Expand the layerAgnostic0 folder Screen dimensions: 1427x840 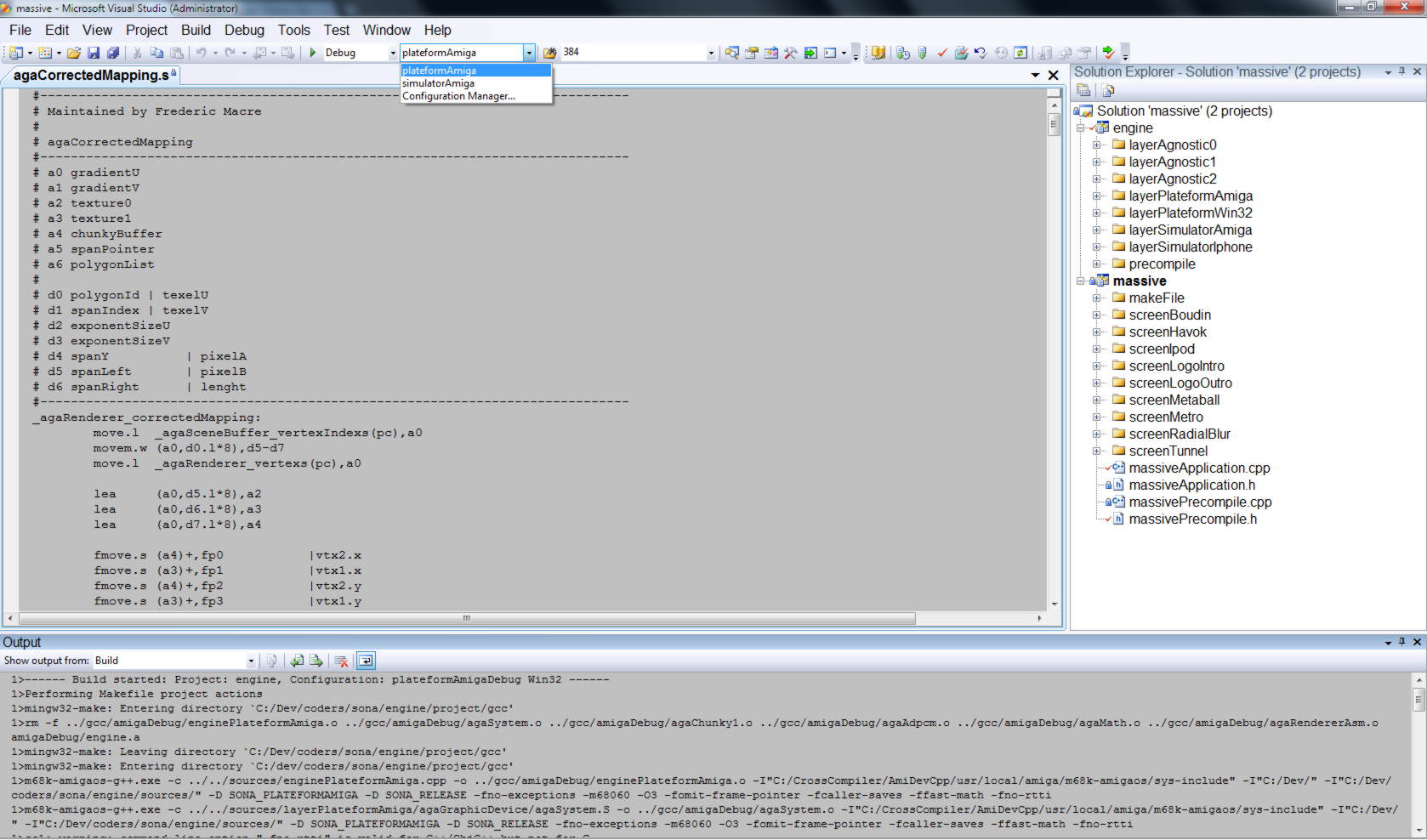click(x=1097, y=145)
